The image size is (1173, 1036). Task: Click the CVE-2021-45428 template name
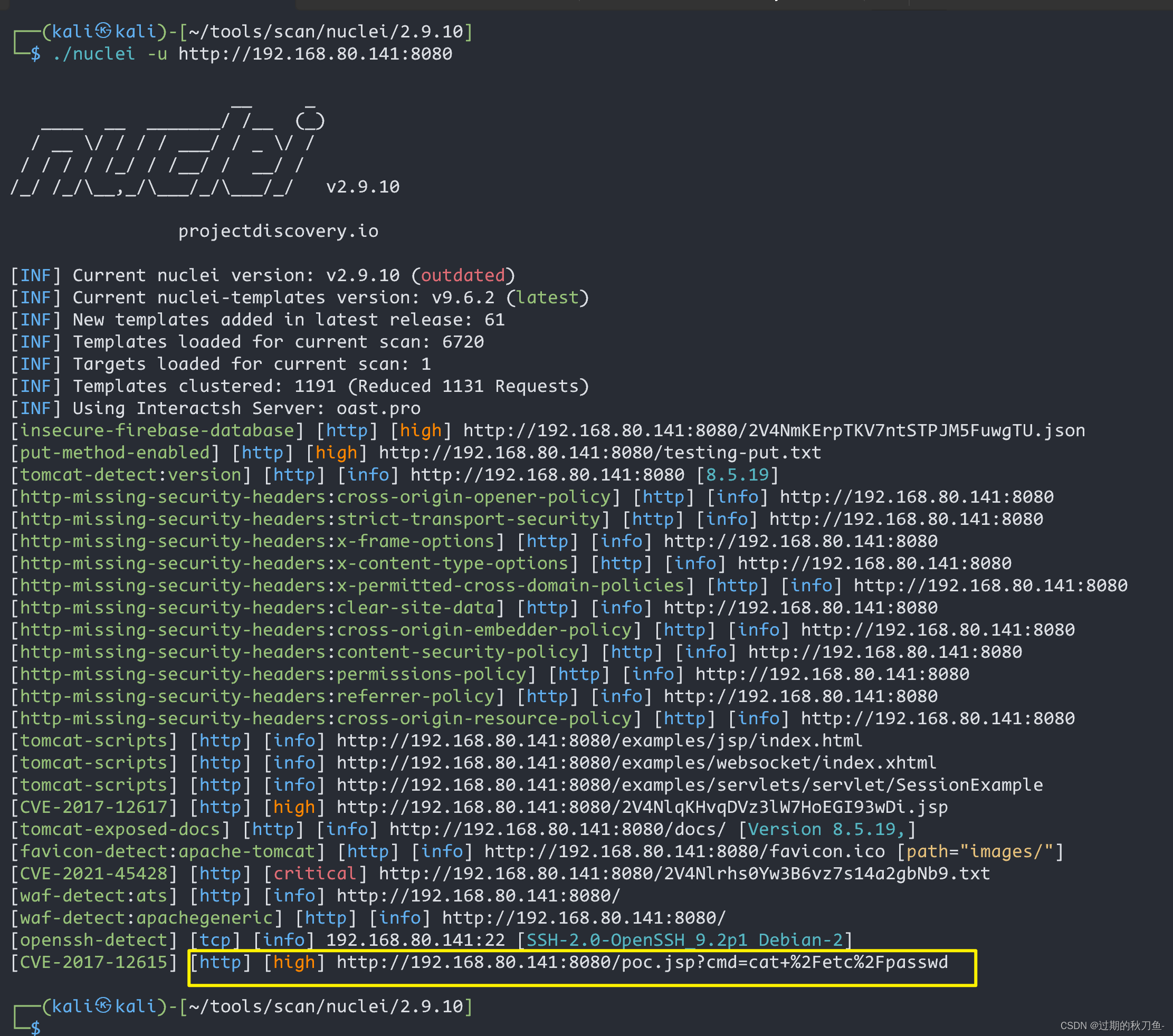(x=93, y=874)
